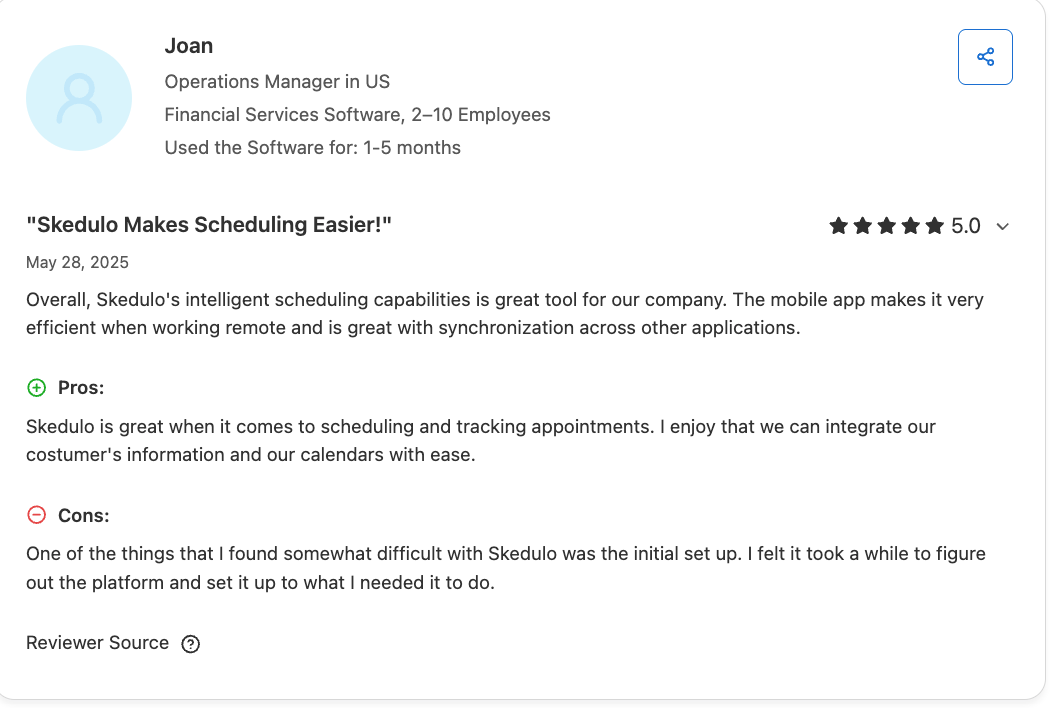This screenshot has height=708, width=1050.
Task: Click "Operations Manager in US" text
Action: (x=277, y=82)
